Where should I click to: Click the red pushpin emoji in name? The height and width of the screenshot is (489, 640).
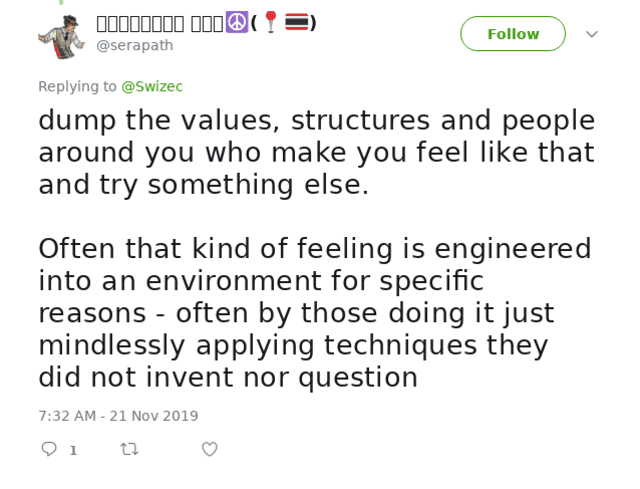(271, 22)
